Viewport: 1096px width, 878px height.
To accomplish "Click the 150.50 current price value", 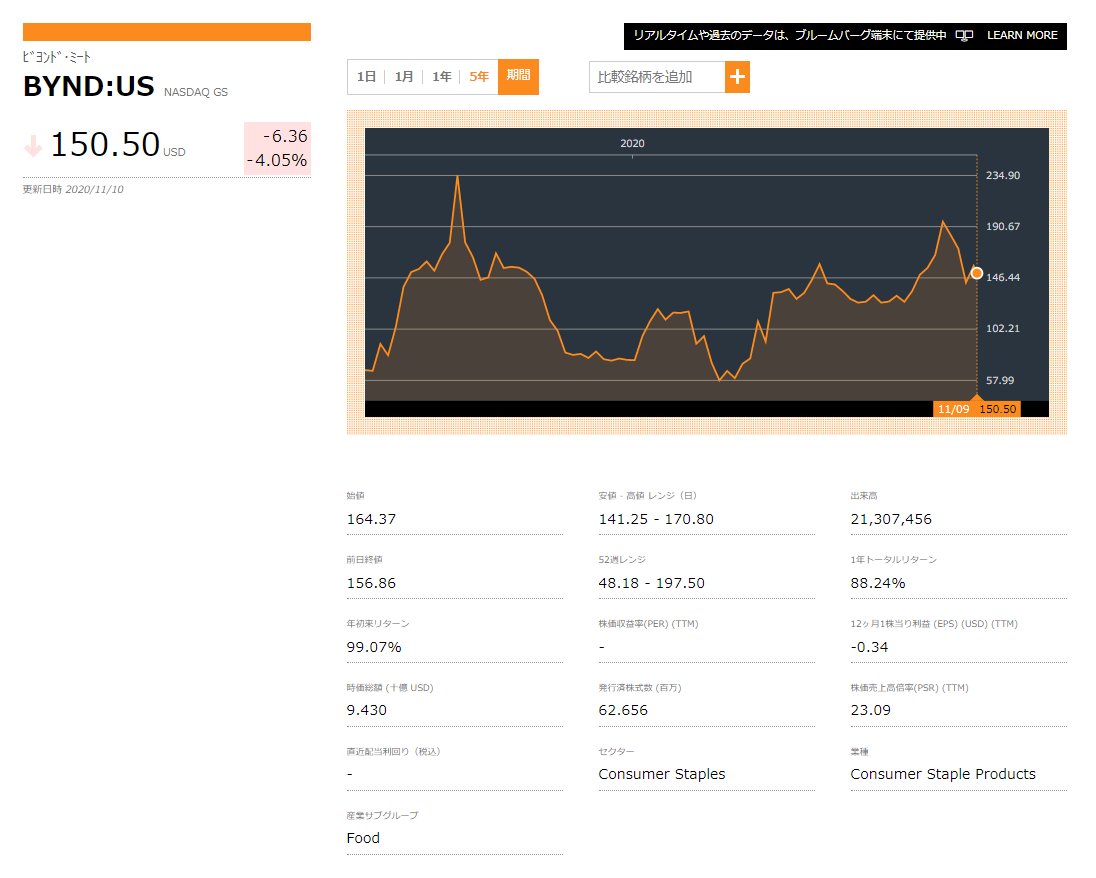I will click(x=105, y=145).
